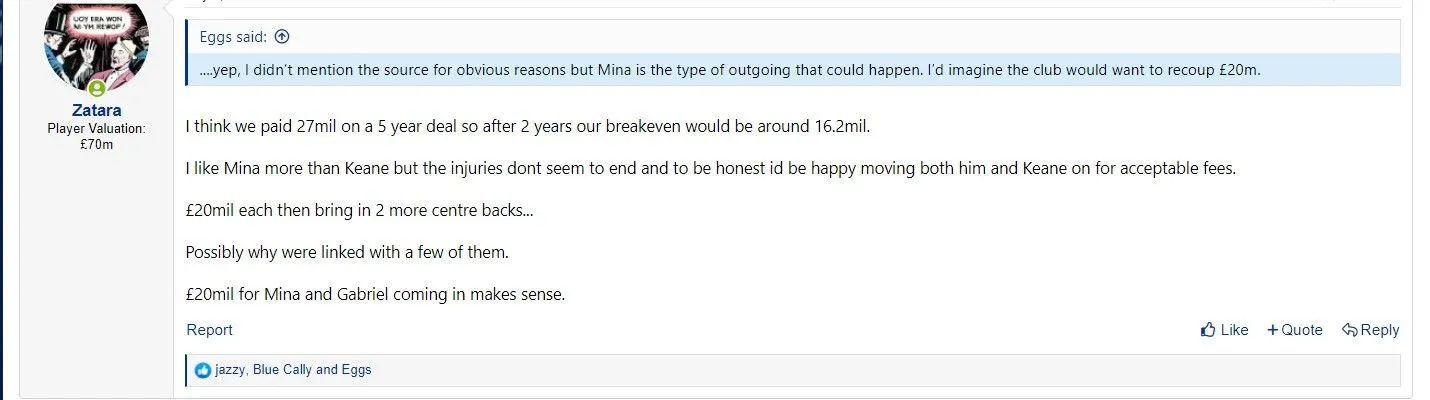Screen dimensions: 1430x400
Task: Click the paragraph 'I like Mina more than Keane'
Action: [x=710, y=168]
